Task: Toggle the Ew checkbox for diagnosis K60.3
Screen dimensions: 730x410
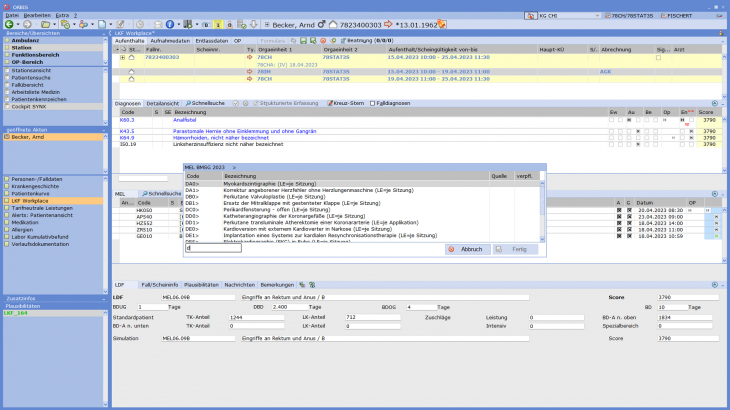Action: [x=612, y=118]
